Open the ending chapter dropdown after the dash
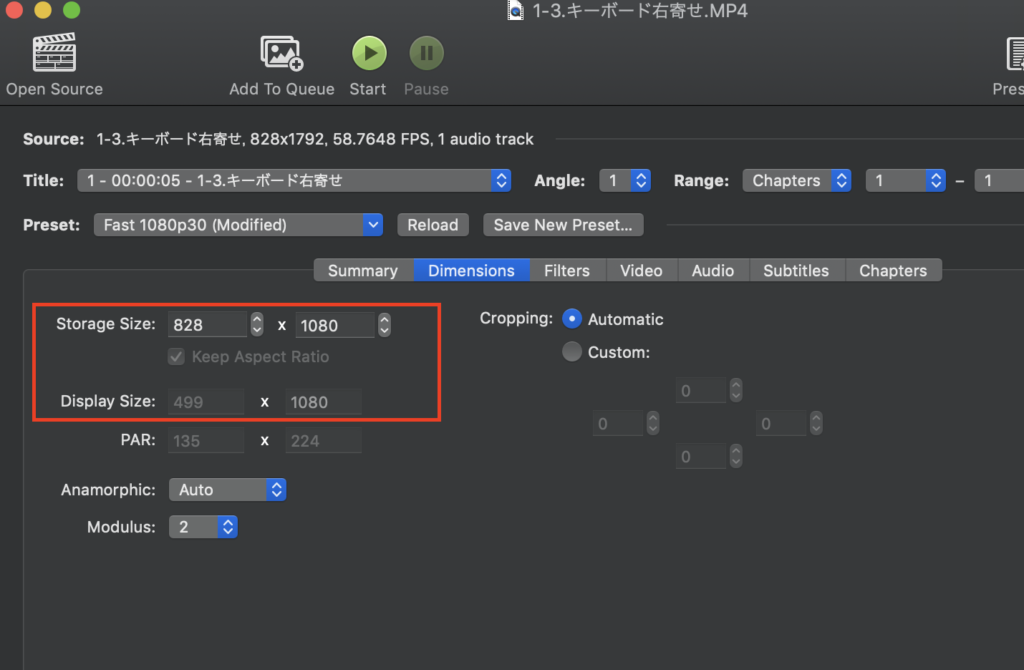This screenshot has width=1024, height=670. tap(999, 180)
